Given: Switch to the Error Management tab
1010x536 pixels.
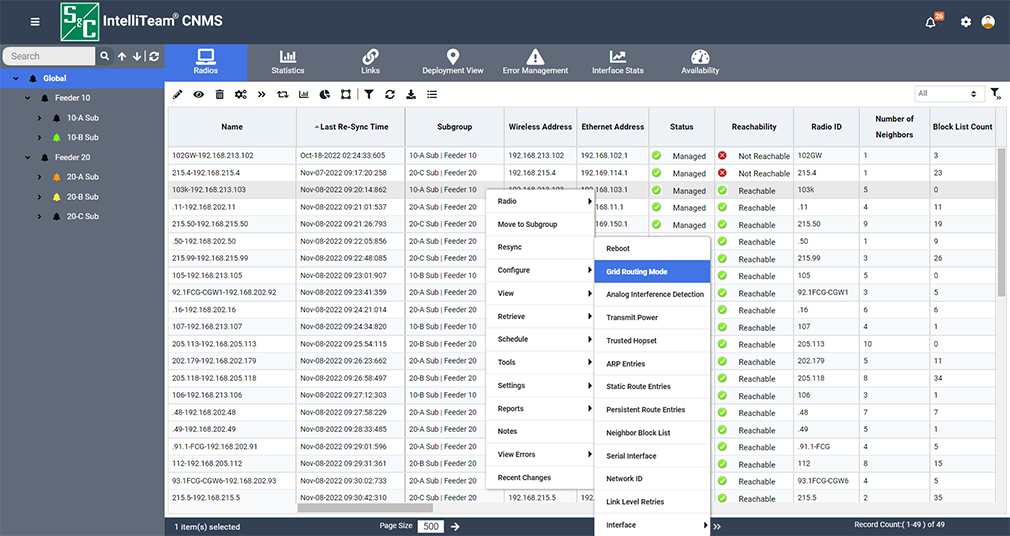Looking at the screenshot, I should [x=535, y=62].
